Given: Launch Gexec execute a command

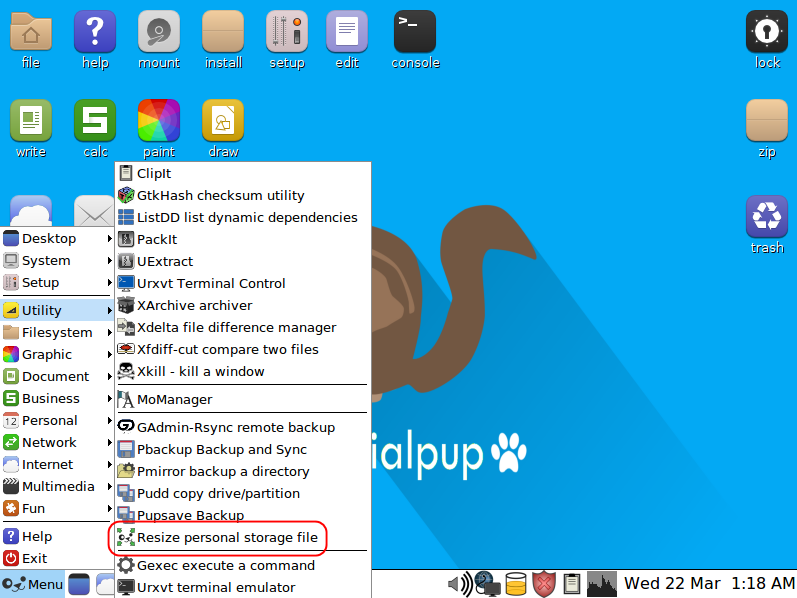Looking at the screenshot, I should [x=243, y=565].
